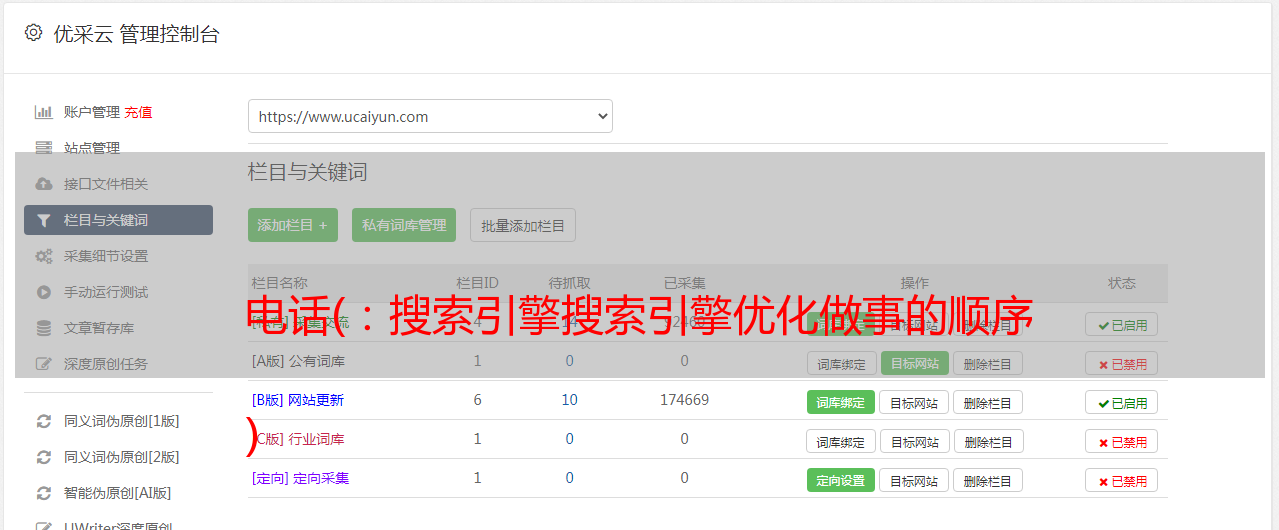
Task: Click the 栏目名称 column header
Action: tap(279, 283)
